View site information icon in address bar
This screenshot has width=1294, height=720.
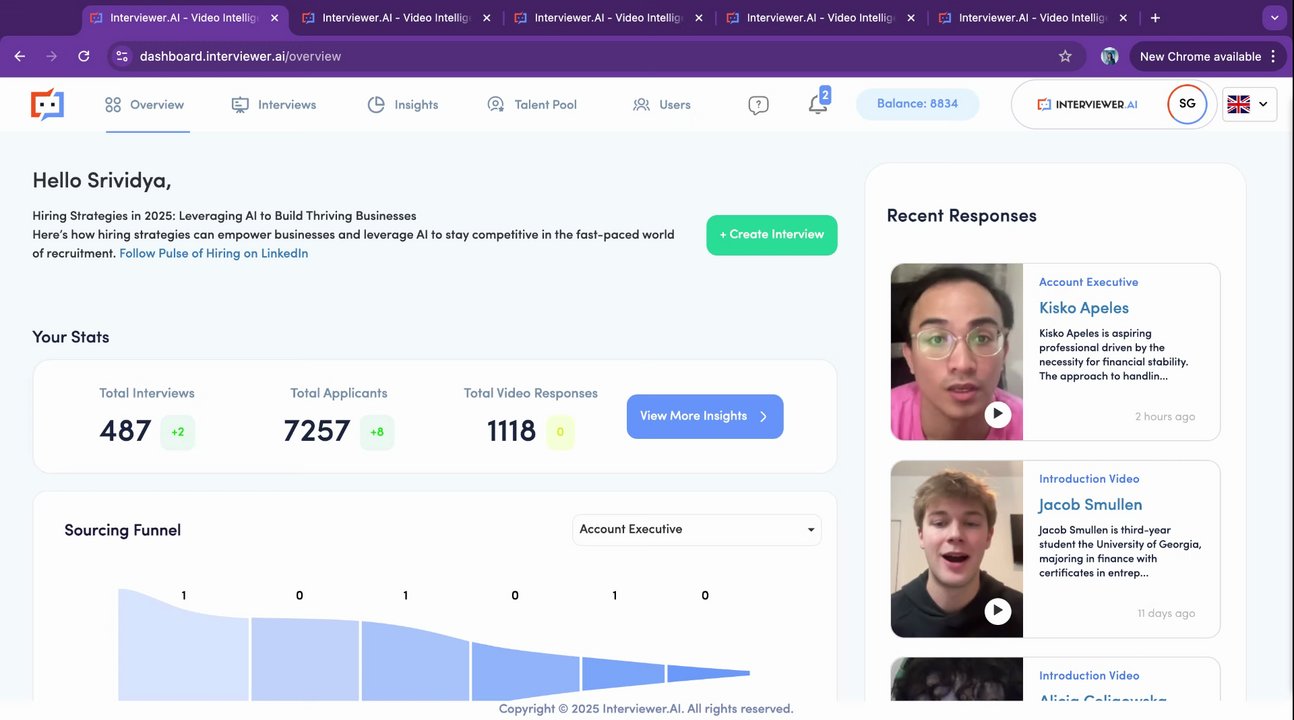(x=122, y=56)
